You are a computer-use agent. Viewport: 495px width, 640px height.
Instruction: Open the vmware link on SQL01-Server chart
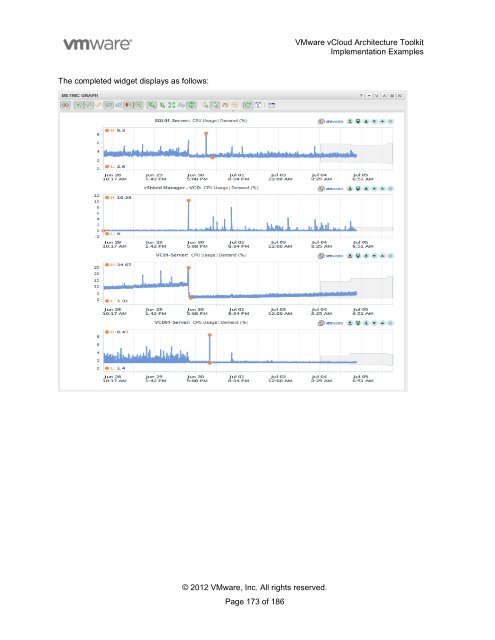click(331, 121)
